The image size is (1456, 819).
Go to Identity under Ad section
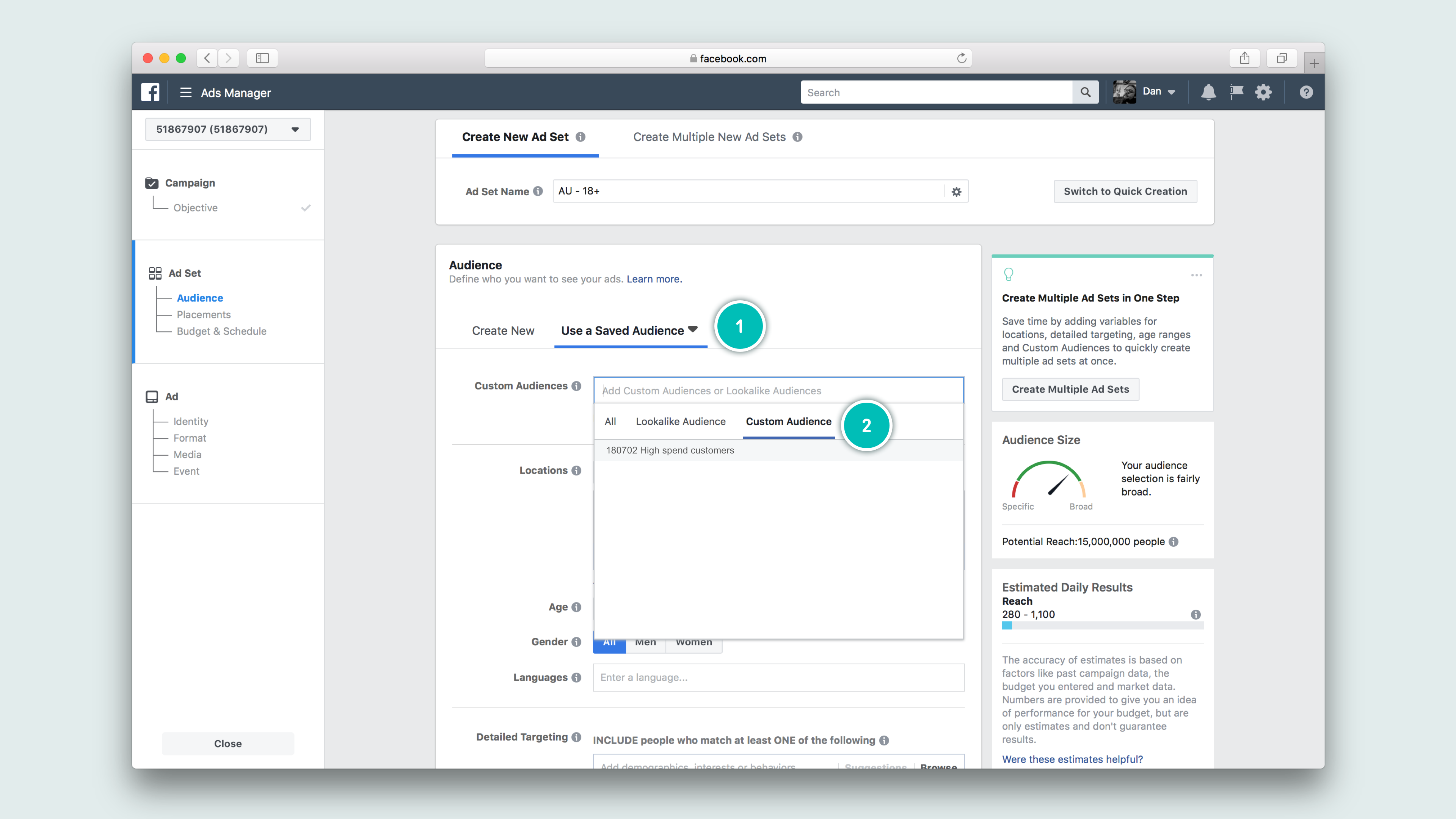191,421
